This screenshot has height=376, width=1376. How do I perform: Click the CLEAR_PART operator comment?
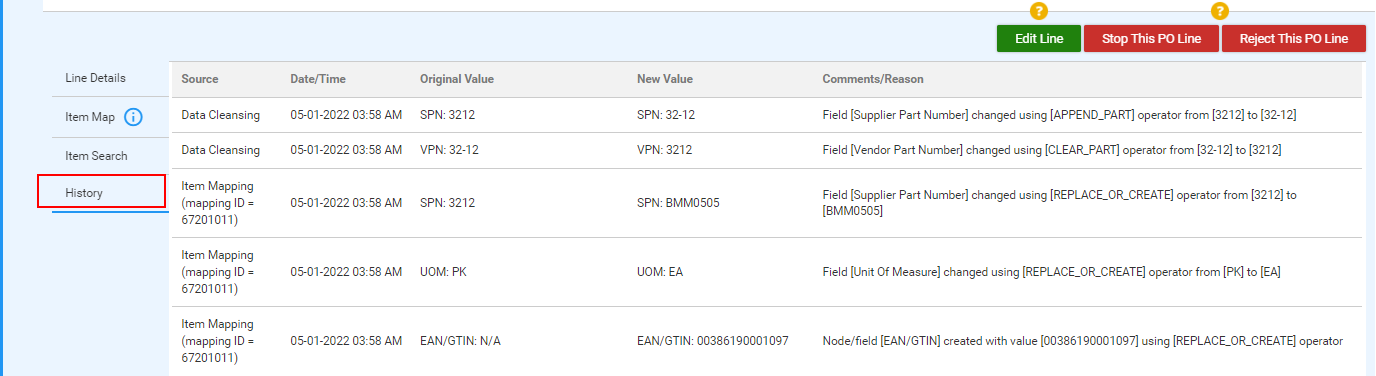tap(1052, 150)
